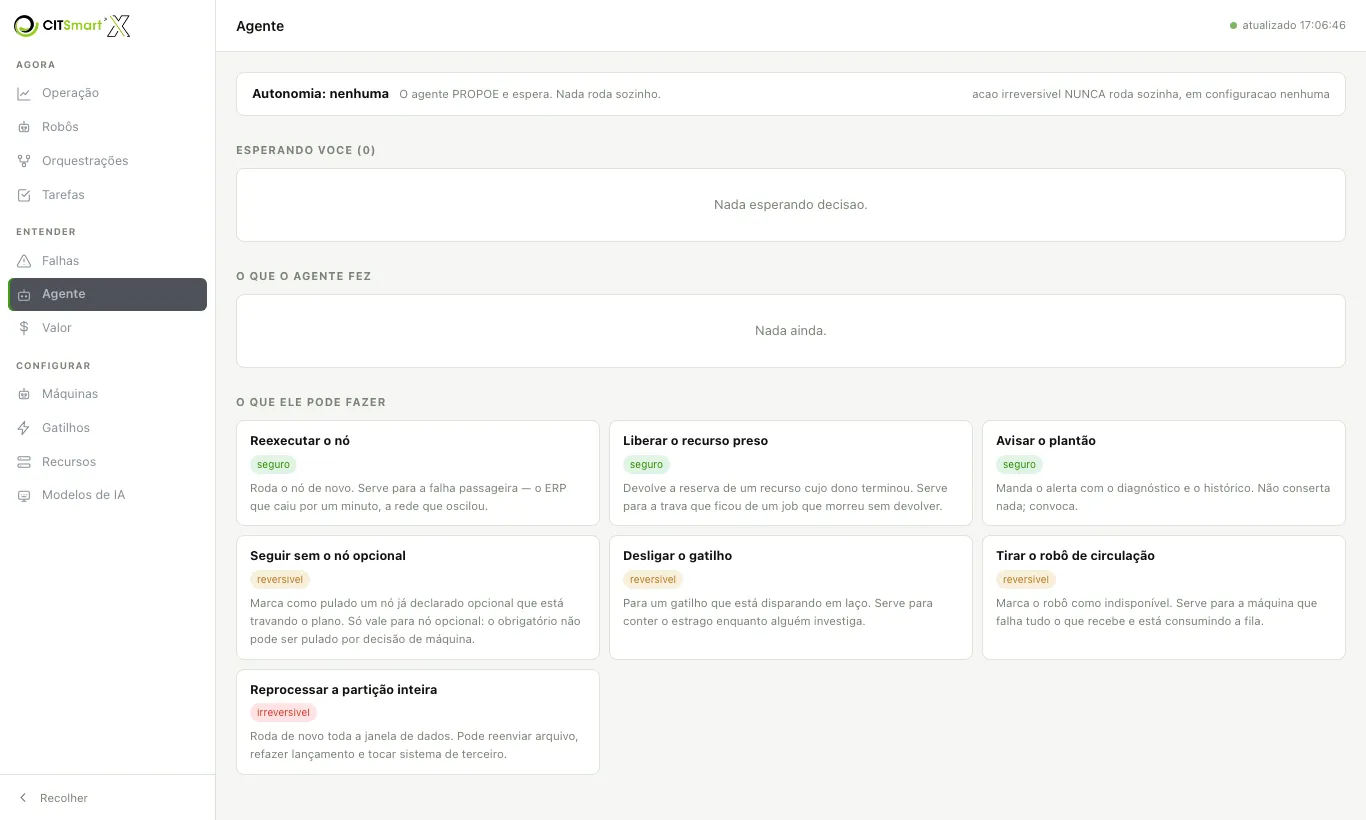Select the Reprocessar a partição inteira title

tap(343, 690)
